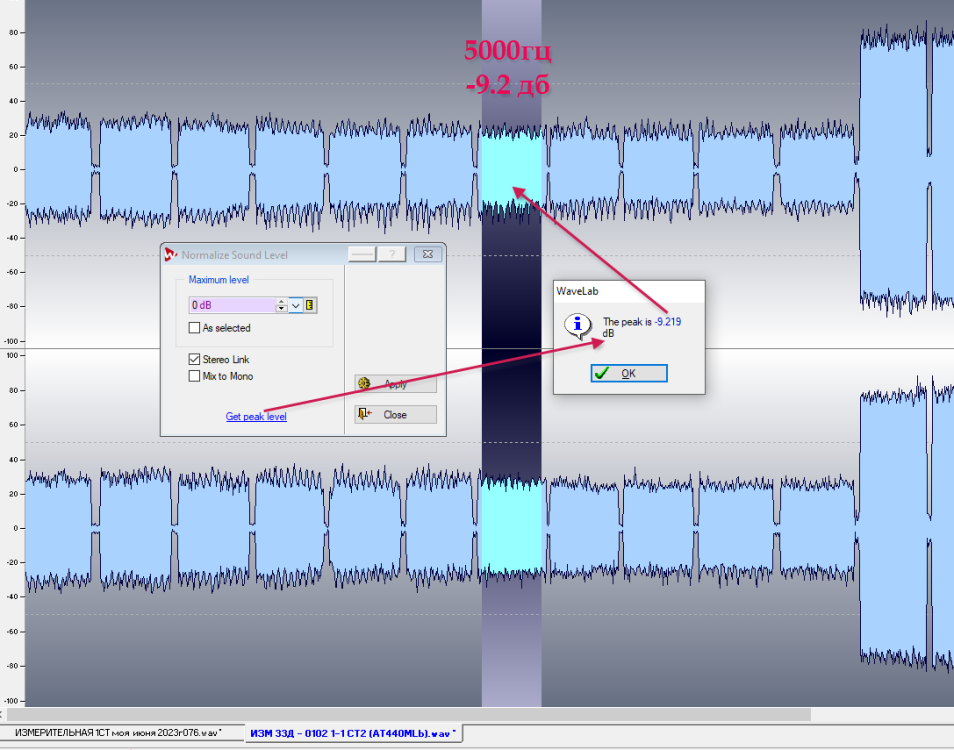Image resolution: width=954 pixels, height=750 pixels.
Task: Select the ИЗМ ЗЗД - 0102 wav tab
Action: coord(351,734)
